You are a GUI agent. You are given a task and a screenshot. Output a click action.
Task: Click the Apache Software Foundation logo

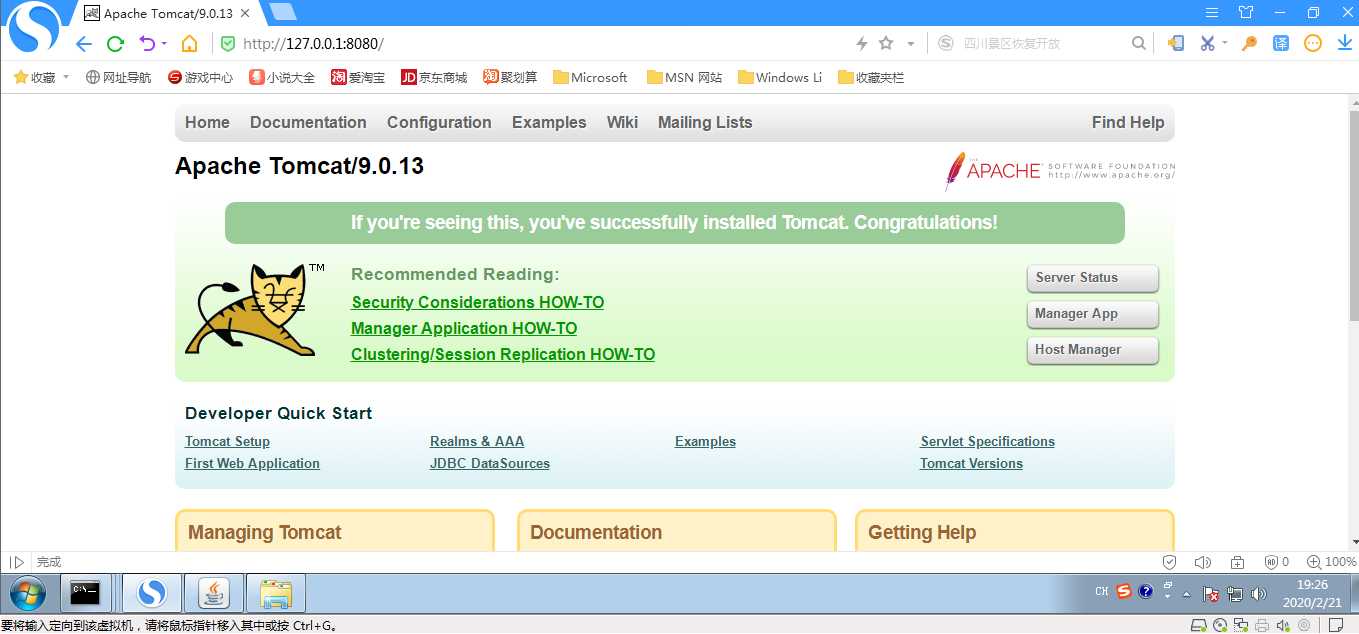[x=1060, y=171]
